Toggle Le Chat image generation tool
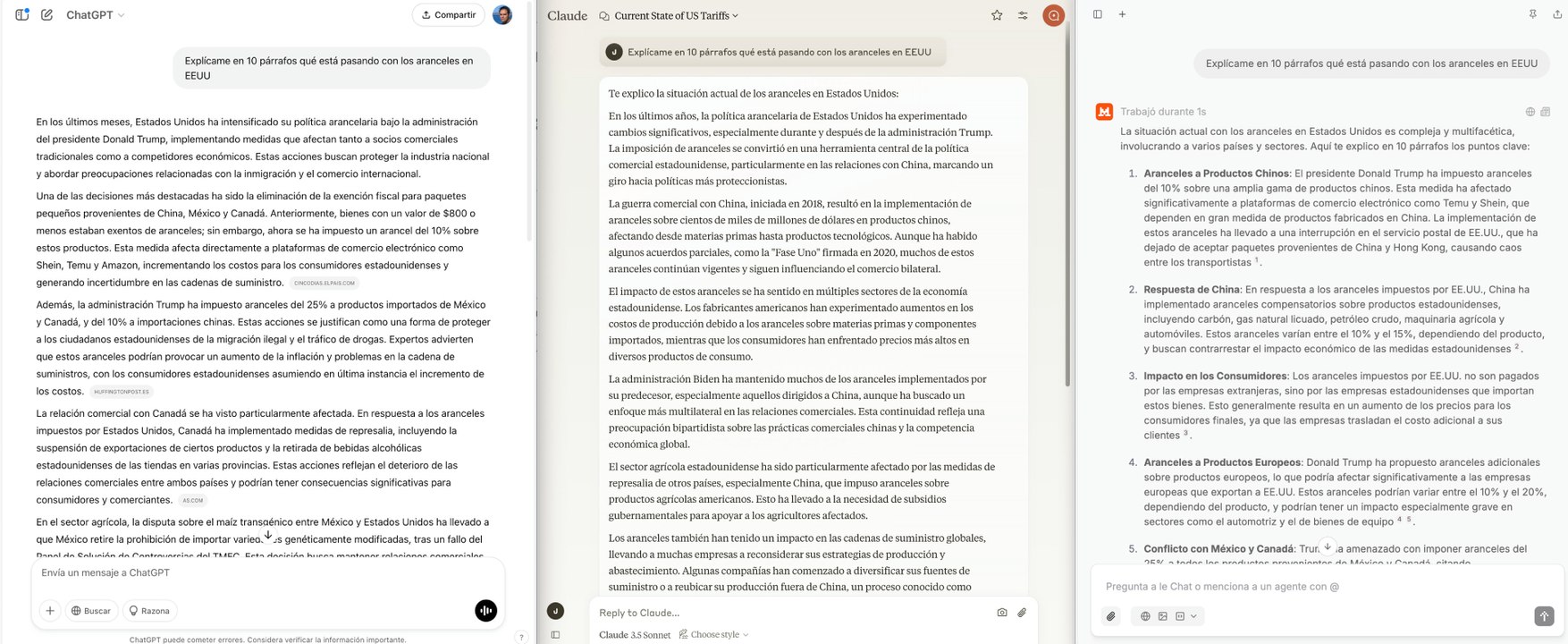The image size is (1568, 644). click(1162, 616)
